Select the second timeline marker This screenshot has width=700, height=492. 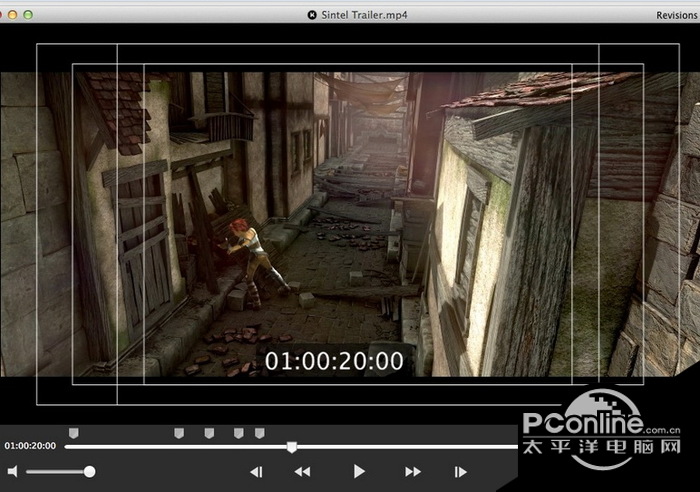click(x=179, y=433)
